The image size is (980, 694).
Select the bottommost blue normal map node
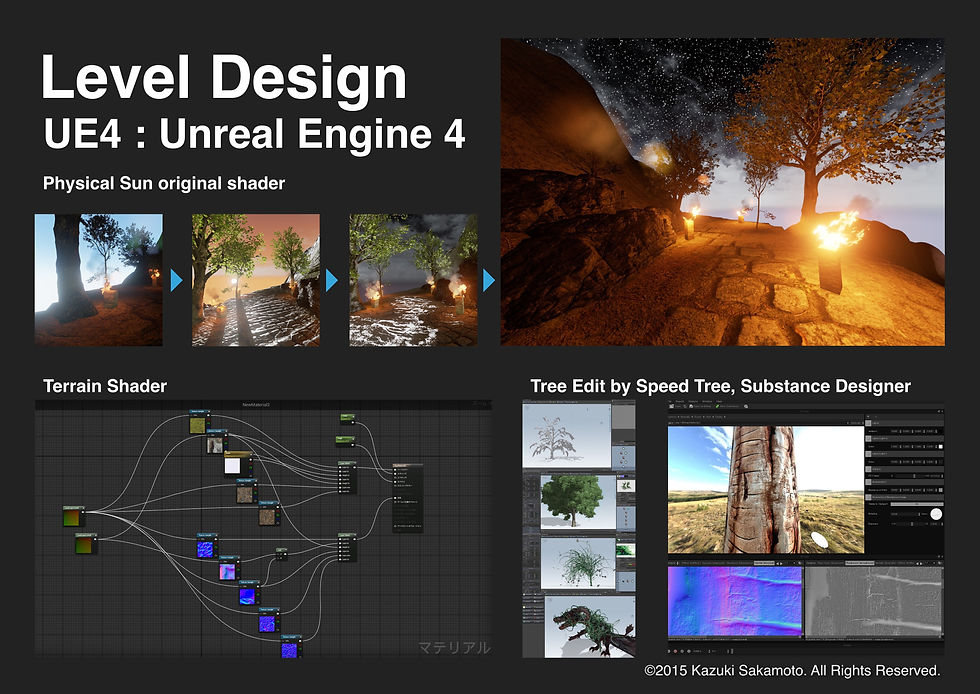pyautogui.click(x=291, y=646)
